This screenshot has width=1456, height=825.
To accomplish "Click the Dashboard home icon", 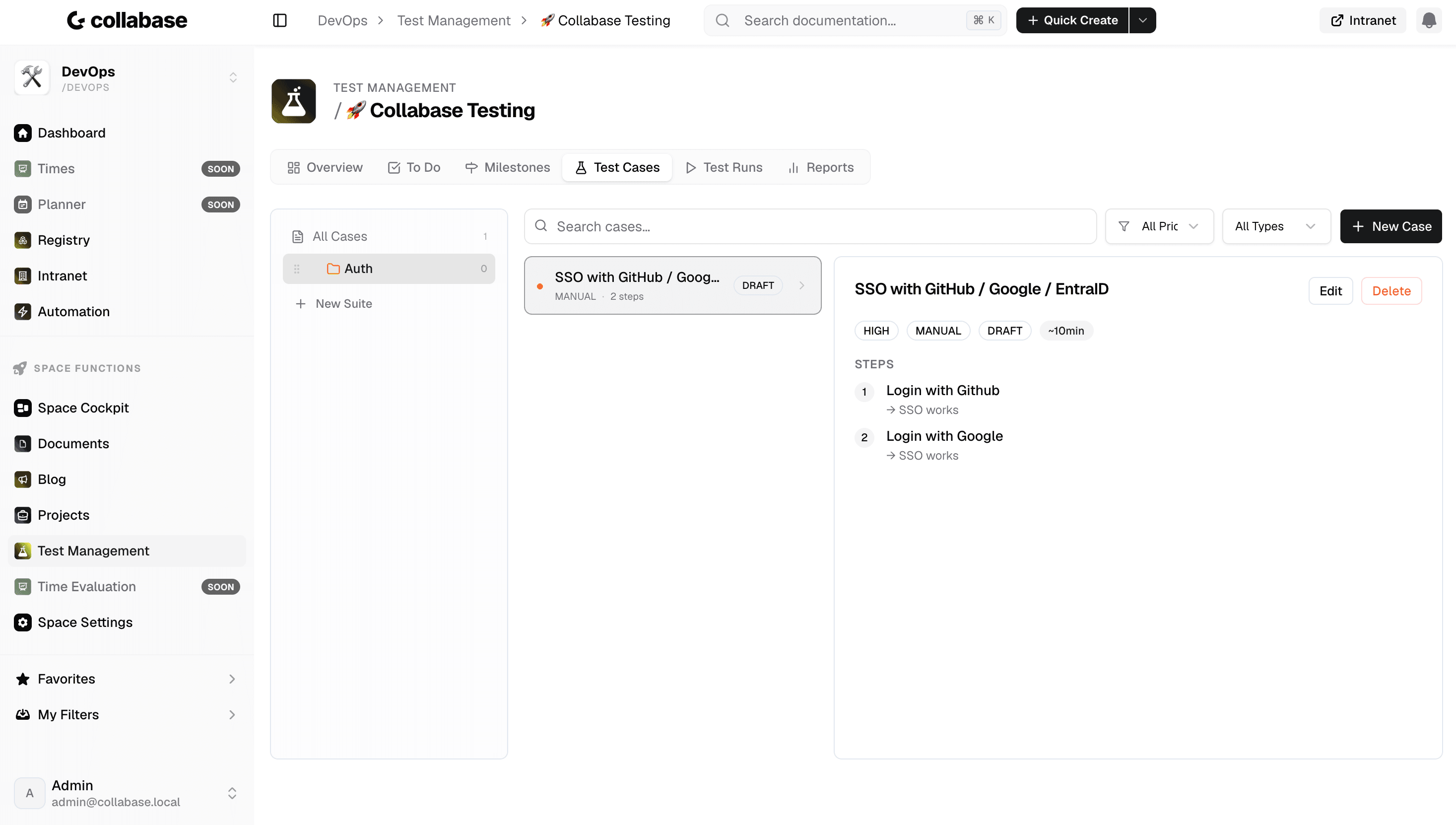I will 23,133.
